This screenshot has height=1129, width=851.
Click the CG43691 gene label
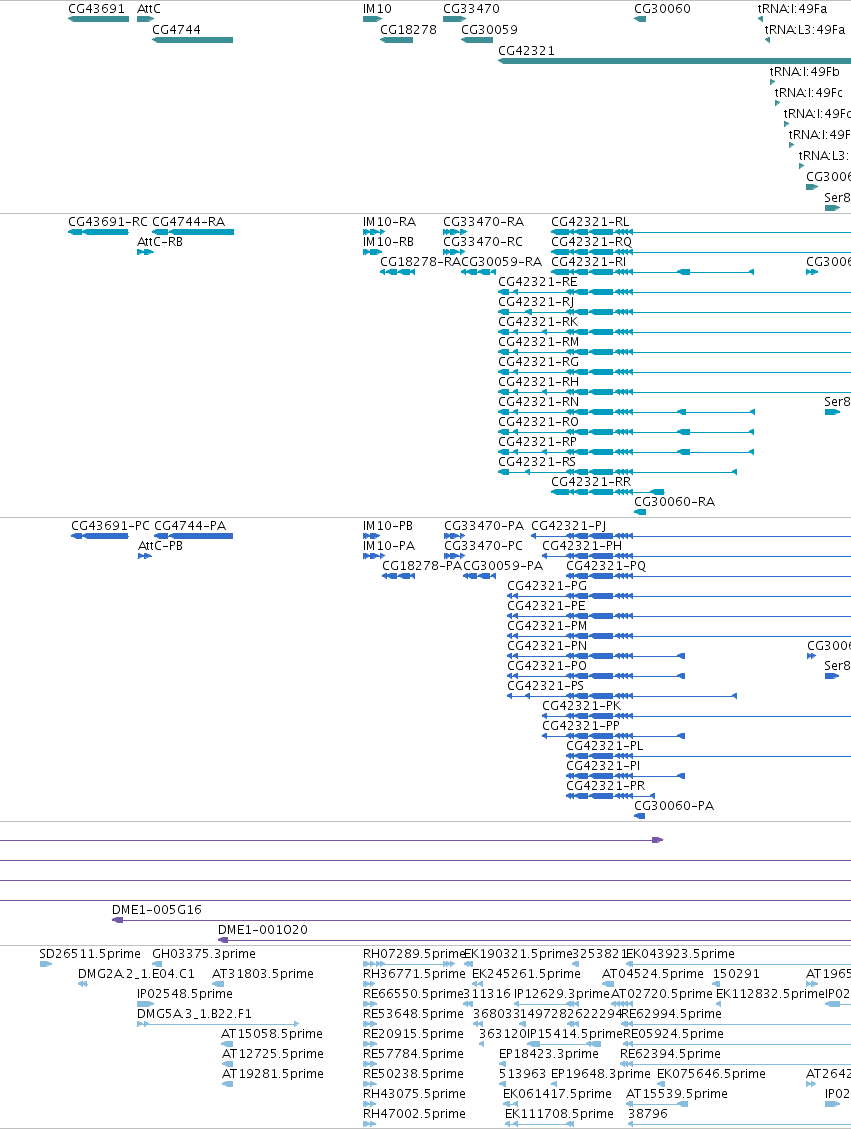(x=96, y=9)
